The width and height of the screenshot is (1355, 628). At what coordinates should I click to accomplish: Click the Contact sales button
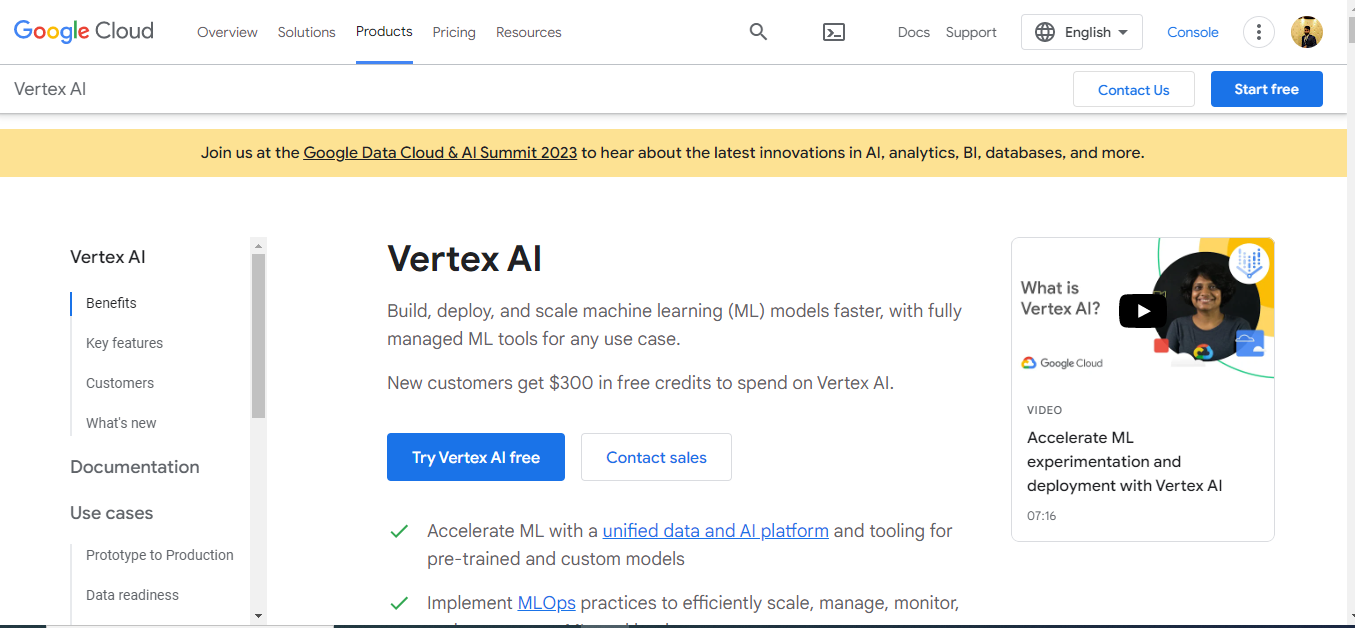pyautogui.click(x=656, y=457)
